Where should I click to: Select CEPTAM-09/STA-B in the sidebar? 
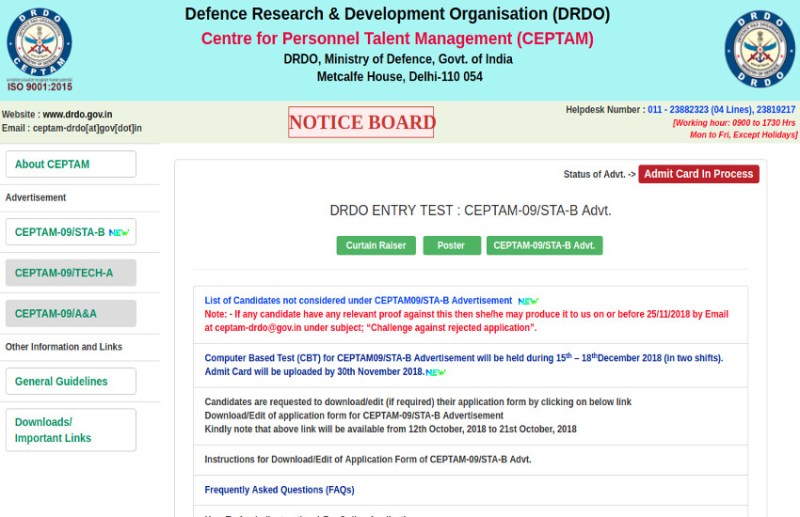point(60,232)
